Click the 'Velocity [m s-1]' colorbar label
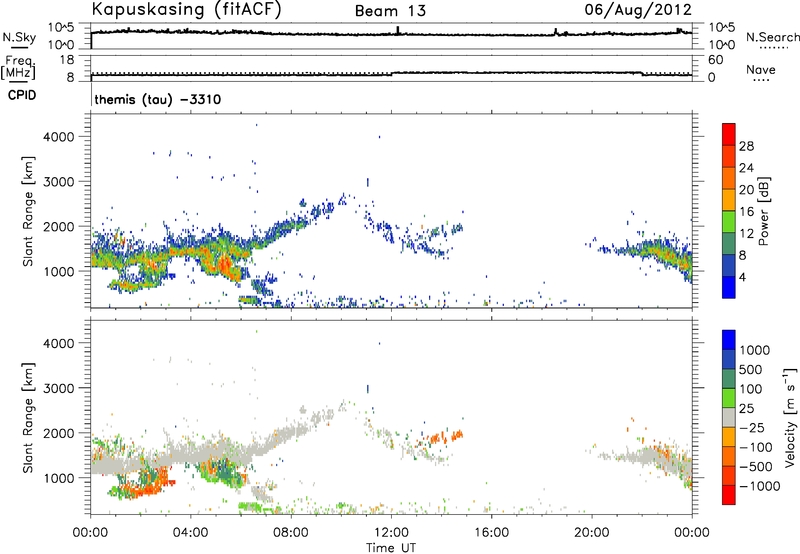Viewport: 800px width, 554px height. coord(790,417)
